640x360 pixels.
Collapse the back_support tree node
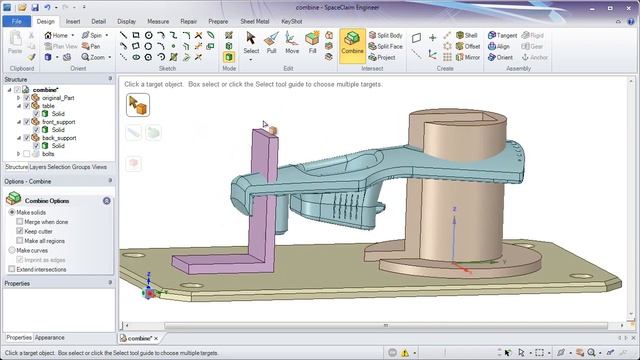(x=18, y=138)
